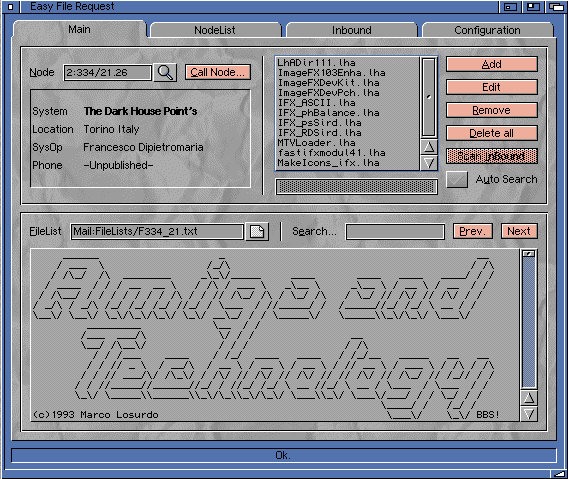The width and height of the screenshot is (568, 479).
Task: Click the iconify gadget in title bar
Action: [x=510, y=7]
